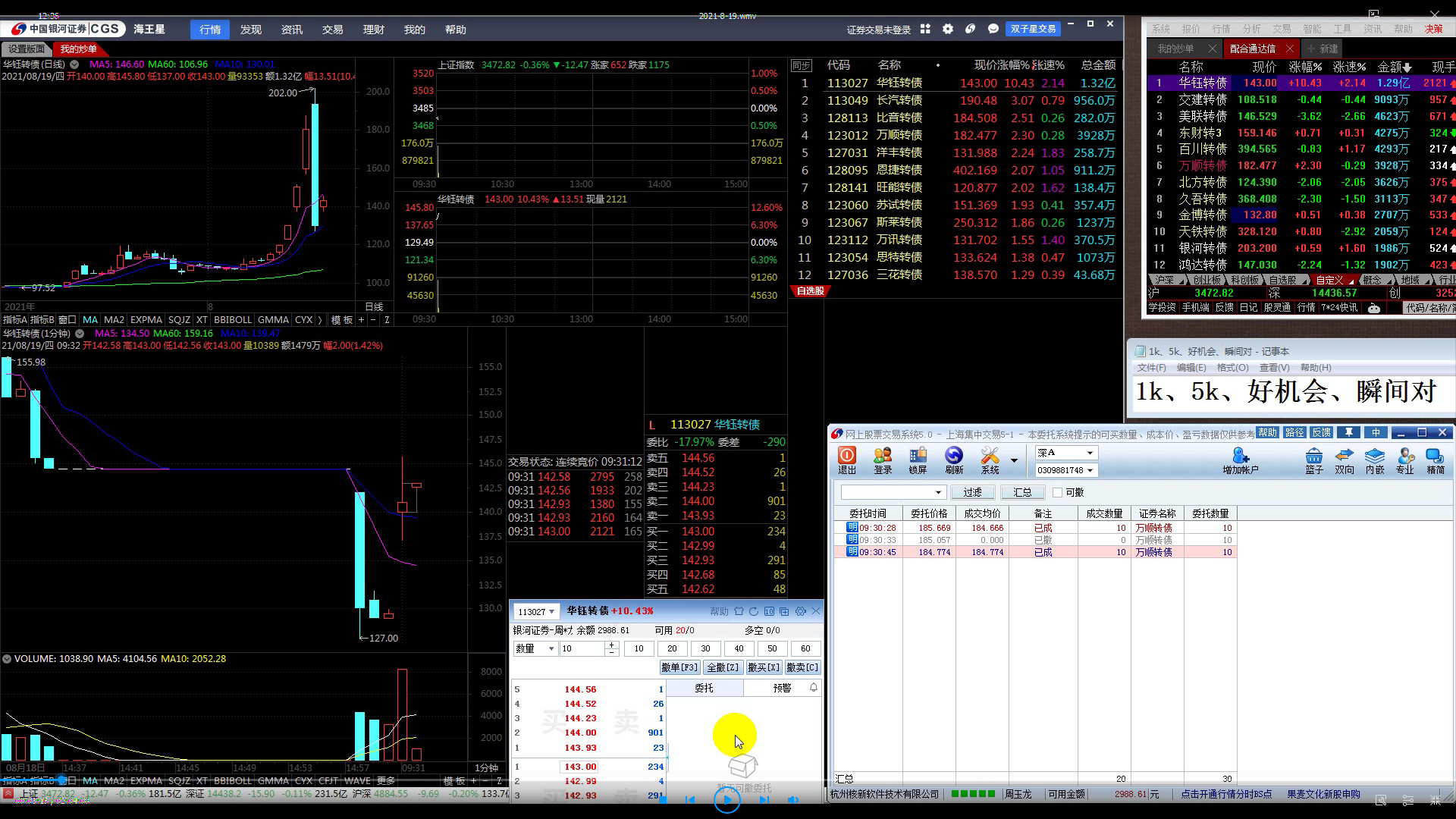1456x819 pixels.
Task: Click the grid apps icon in top bar
Action: tap(925, 29)
